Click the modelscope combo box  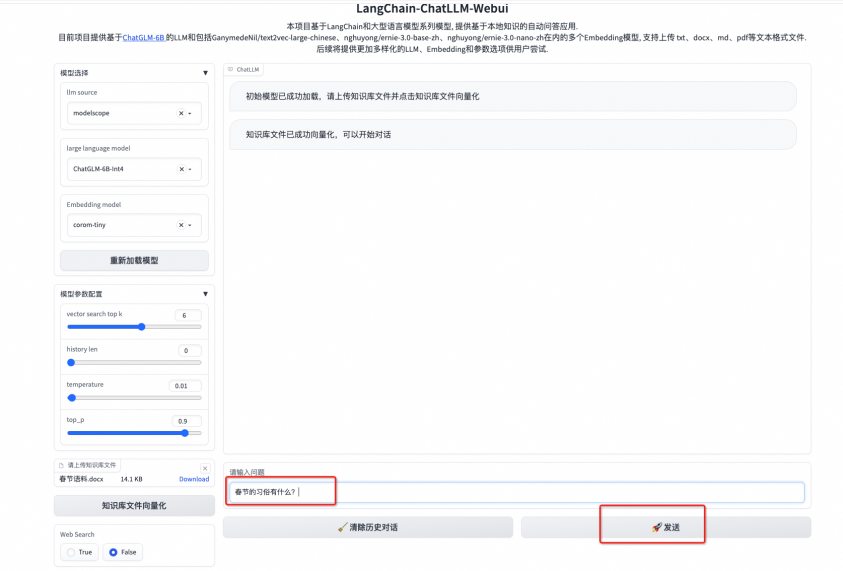[x=134, y=113]
